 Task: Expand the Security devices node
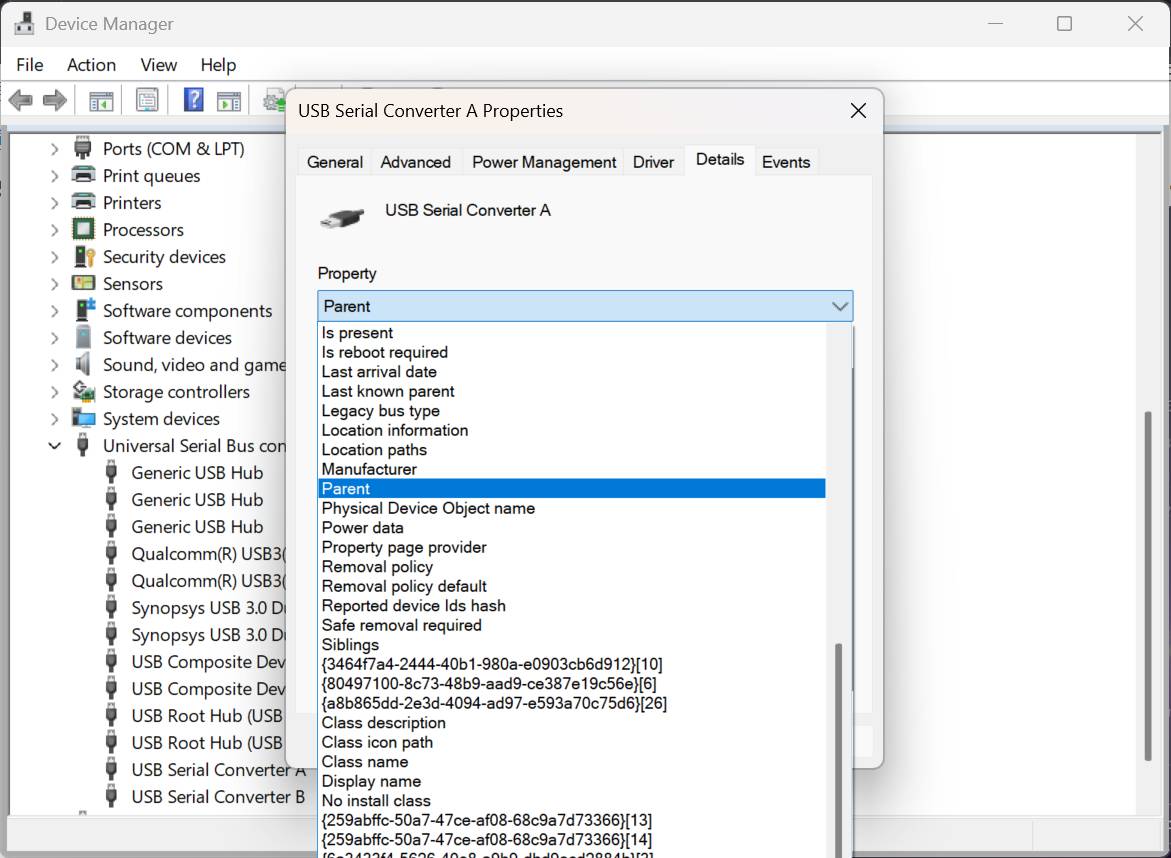pyautogui.click(x=55, y=256)
